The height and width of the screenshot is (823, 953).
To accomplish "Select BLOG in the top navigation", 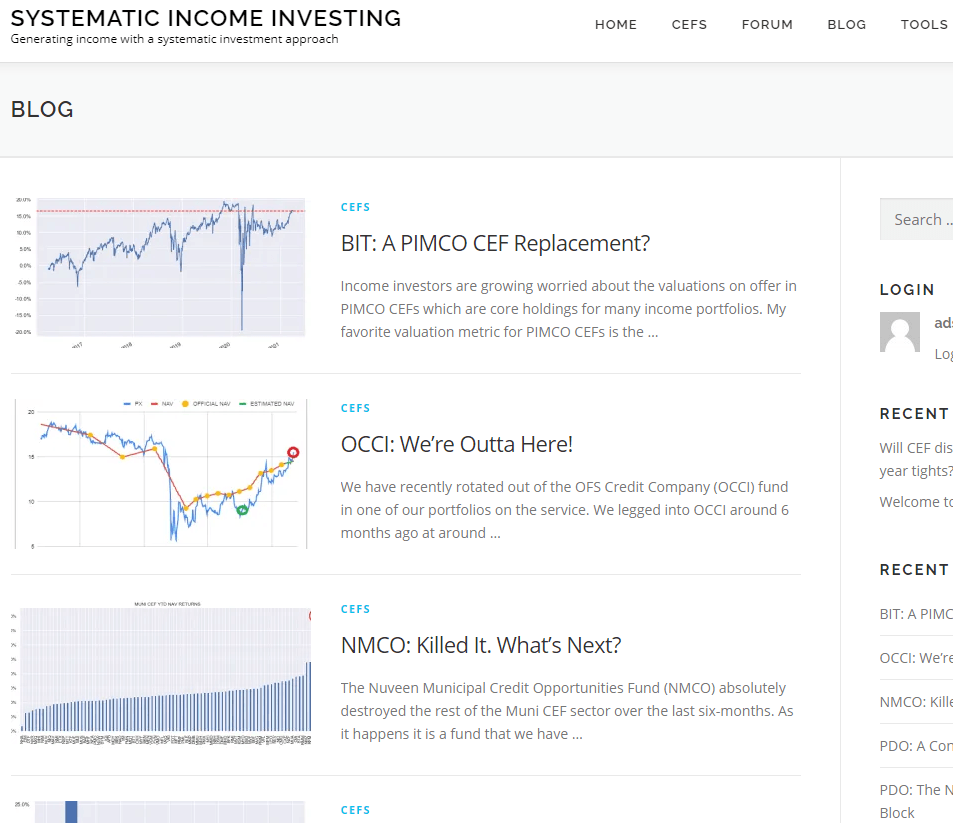I will coord(847,25).
